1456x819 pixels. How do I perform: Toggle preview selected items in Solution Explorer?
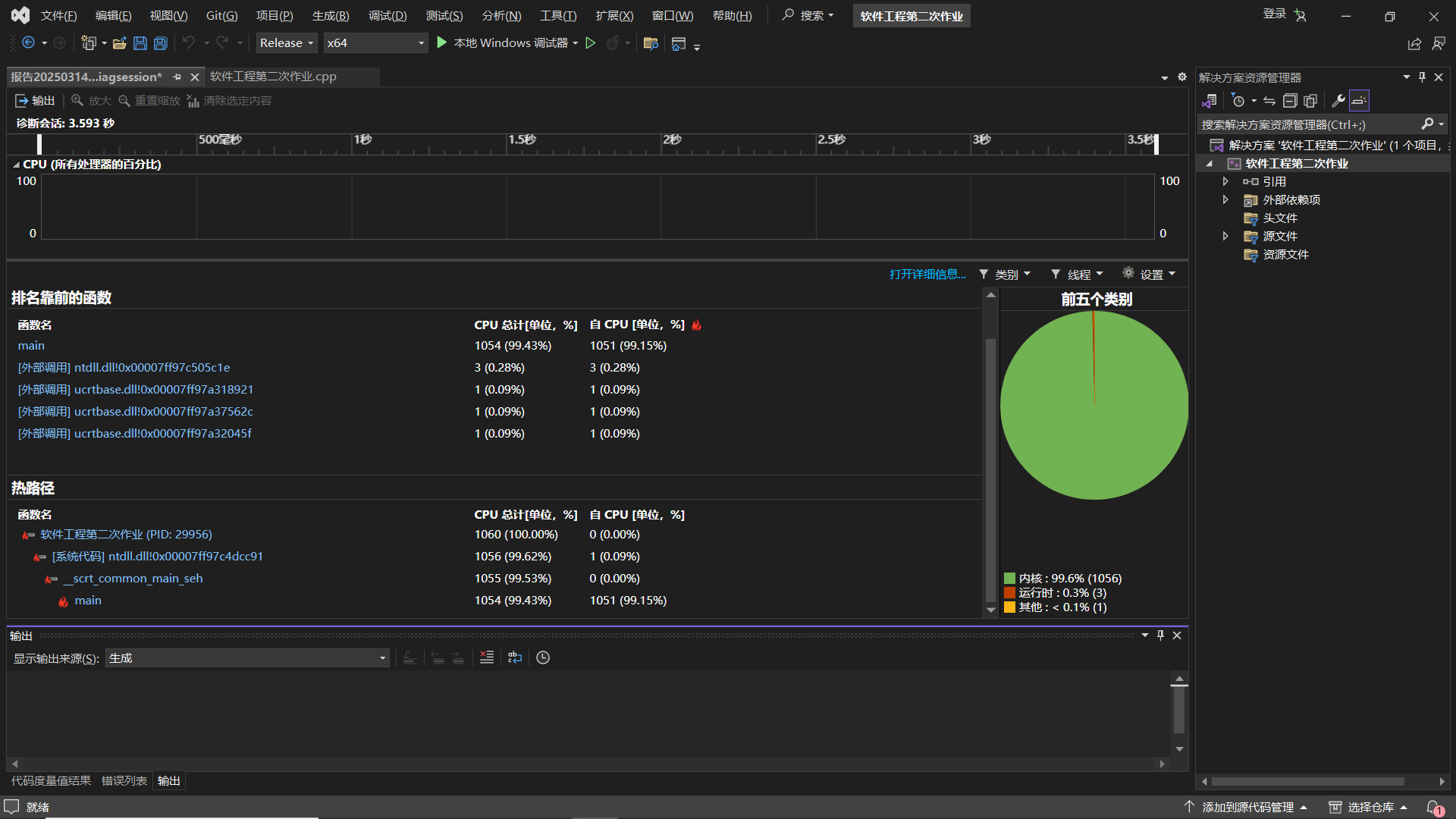[1359, 101]
